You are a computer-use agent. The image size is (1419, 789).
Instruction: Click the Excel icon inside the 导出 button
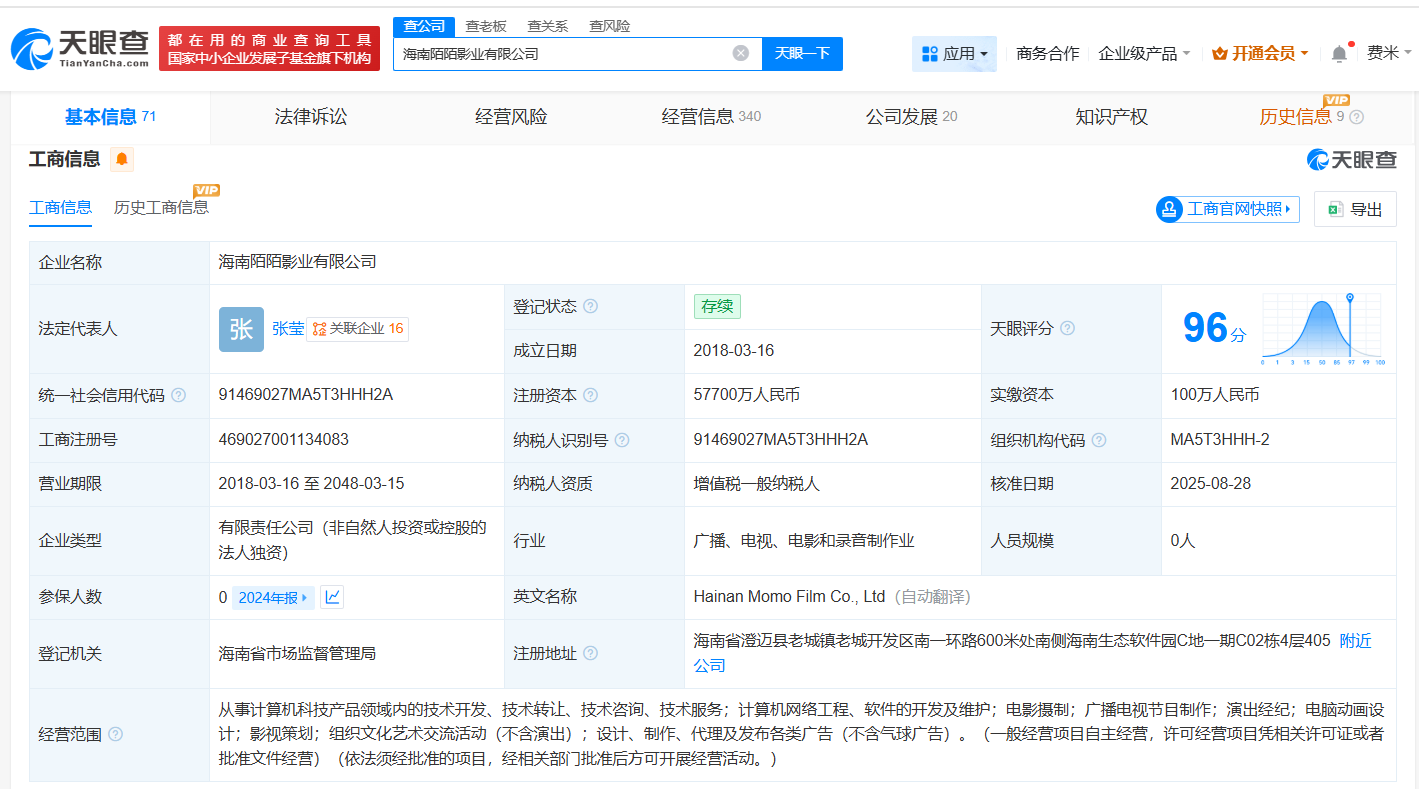[x=1334, y=208]
